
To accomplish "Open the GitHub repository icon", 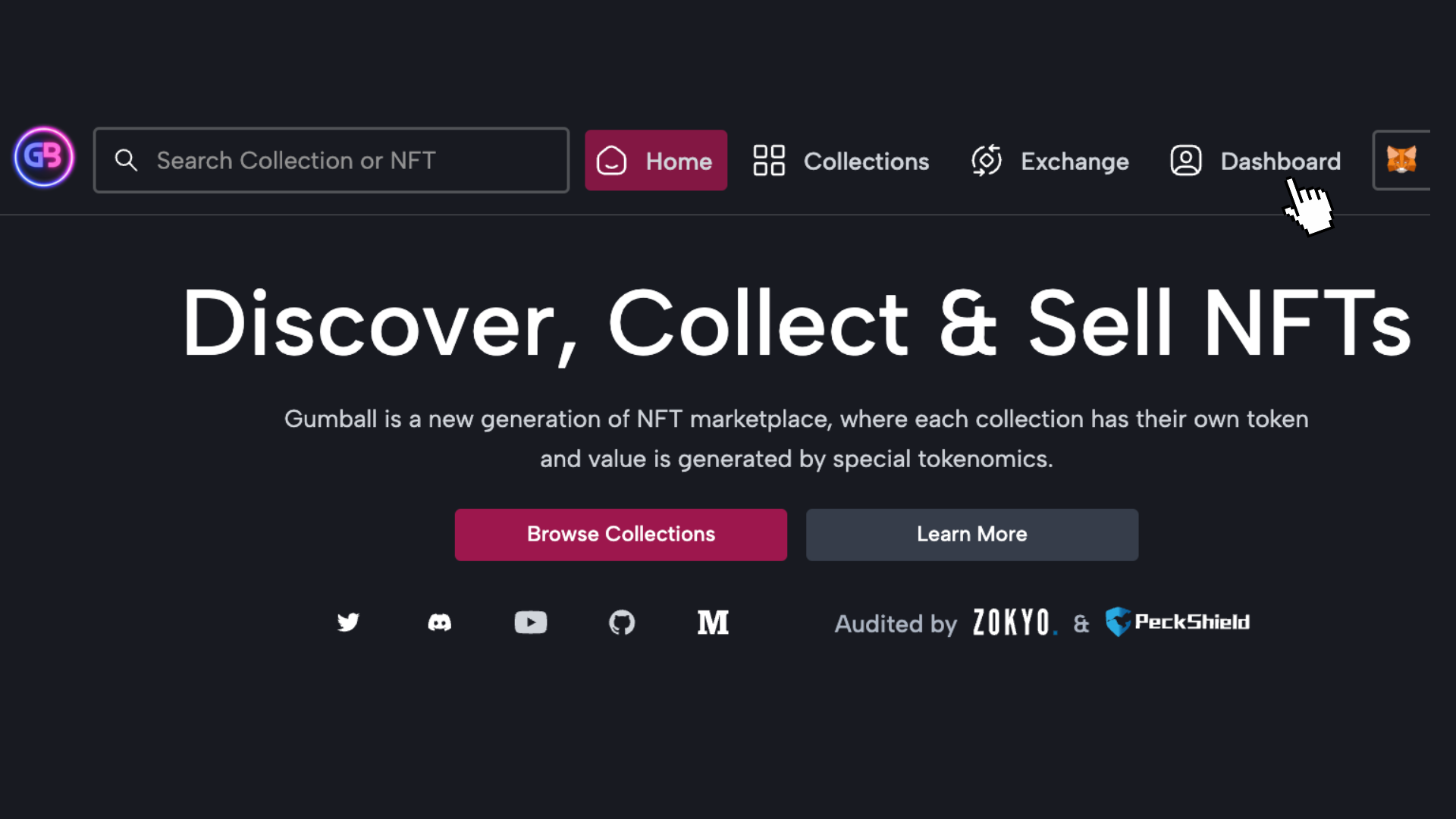I will coord(622,623).
